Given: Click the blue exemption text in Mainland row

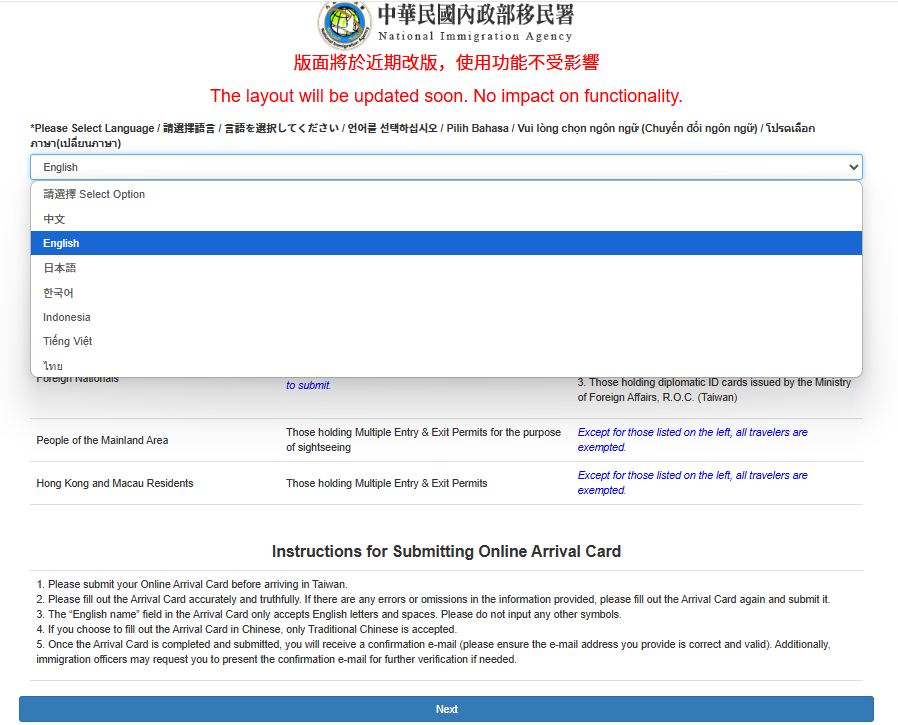Looking at the screenshot, I should pyautogui.click(x=692, y=440).
